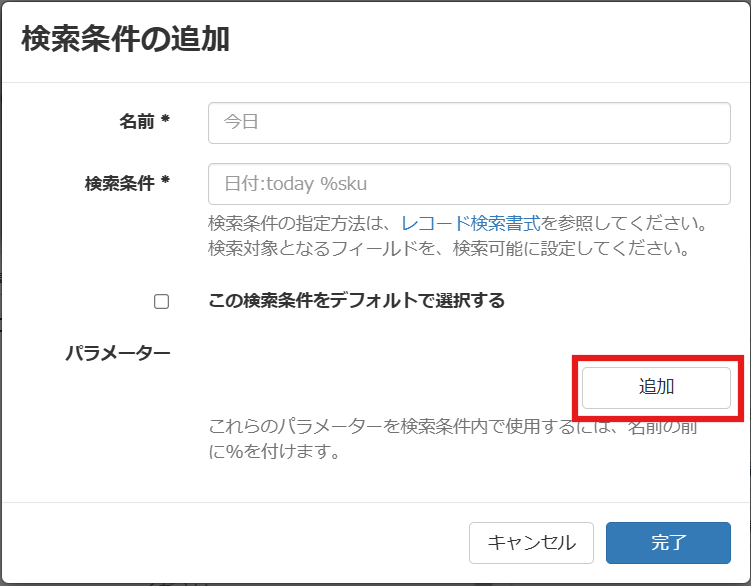
Task: Click the パラメーター label
Action: (118, 354)
